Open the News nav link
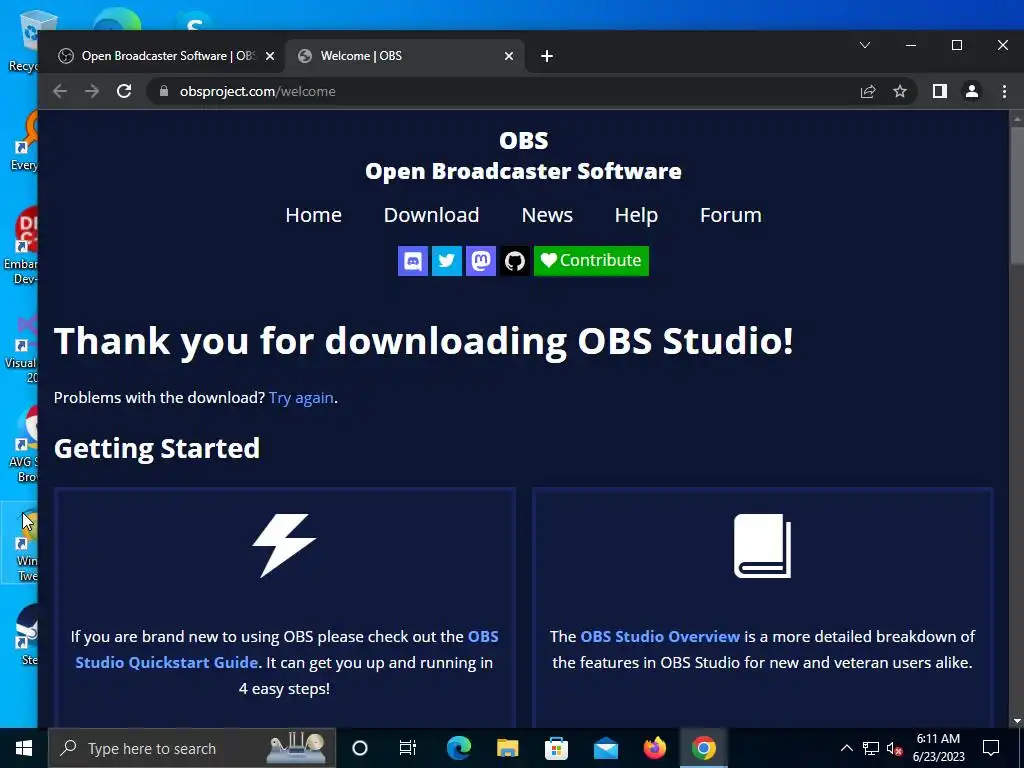The height and width of the screenshot is (768, 1024). (x=547, y=215)
